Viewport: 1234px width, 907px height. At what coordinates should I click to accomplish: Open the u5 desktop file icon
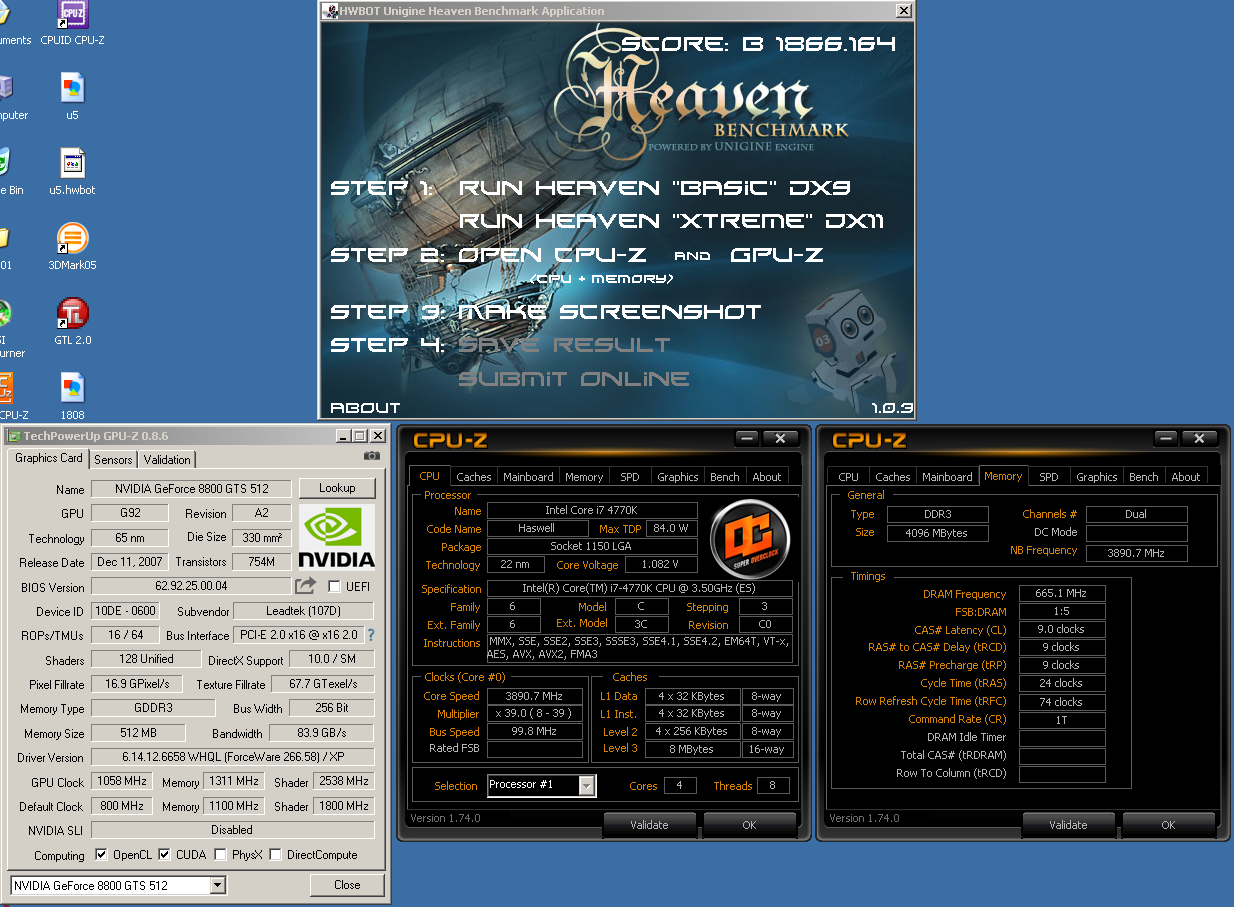[72, 88]
